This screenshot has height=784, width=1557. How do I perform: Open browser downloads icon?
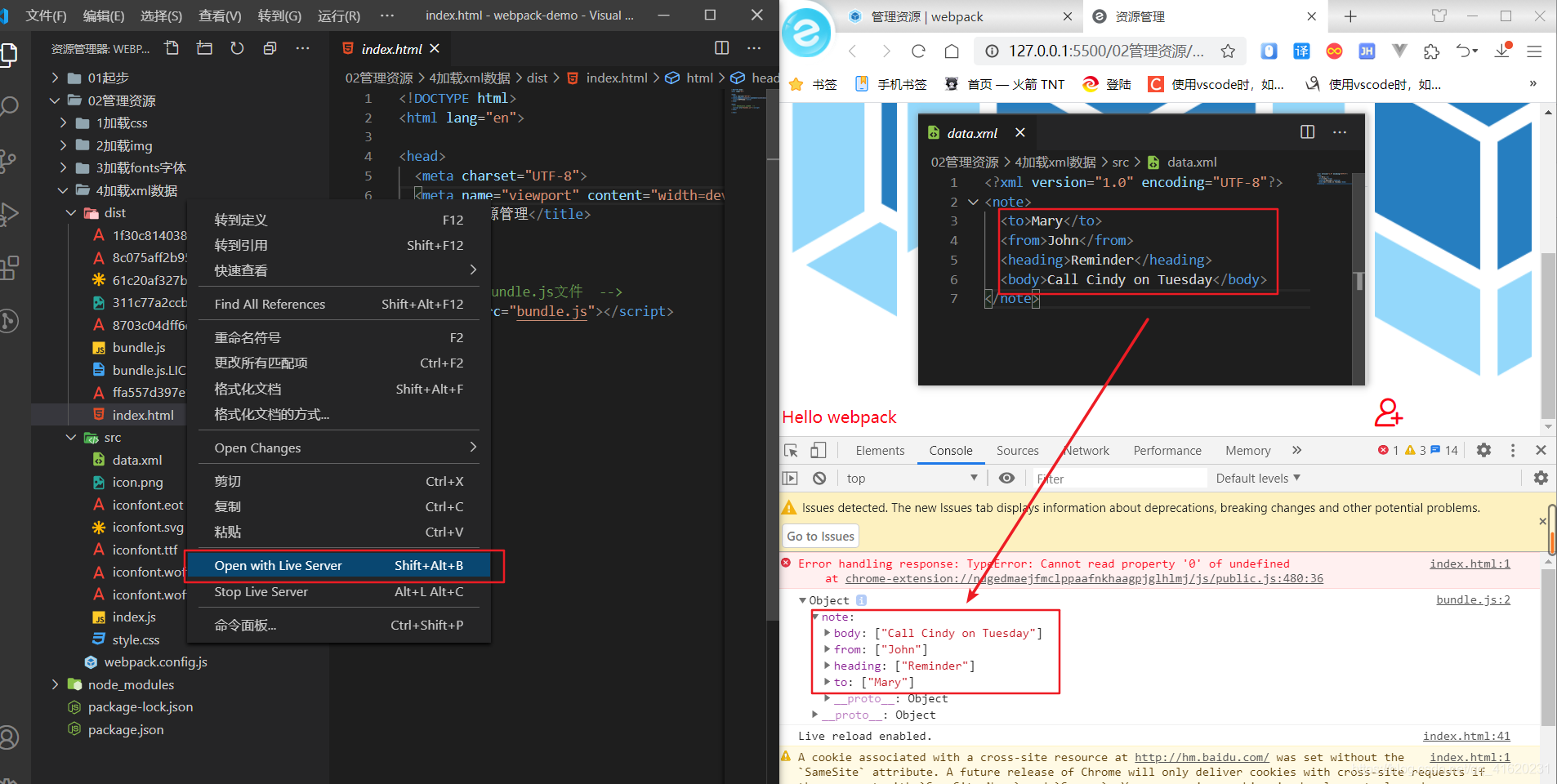[1502, 51]
